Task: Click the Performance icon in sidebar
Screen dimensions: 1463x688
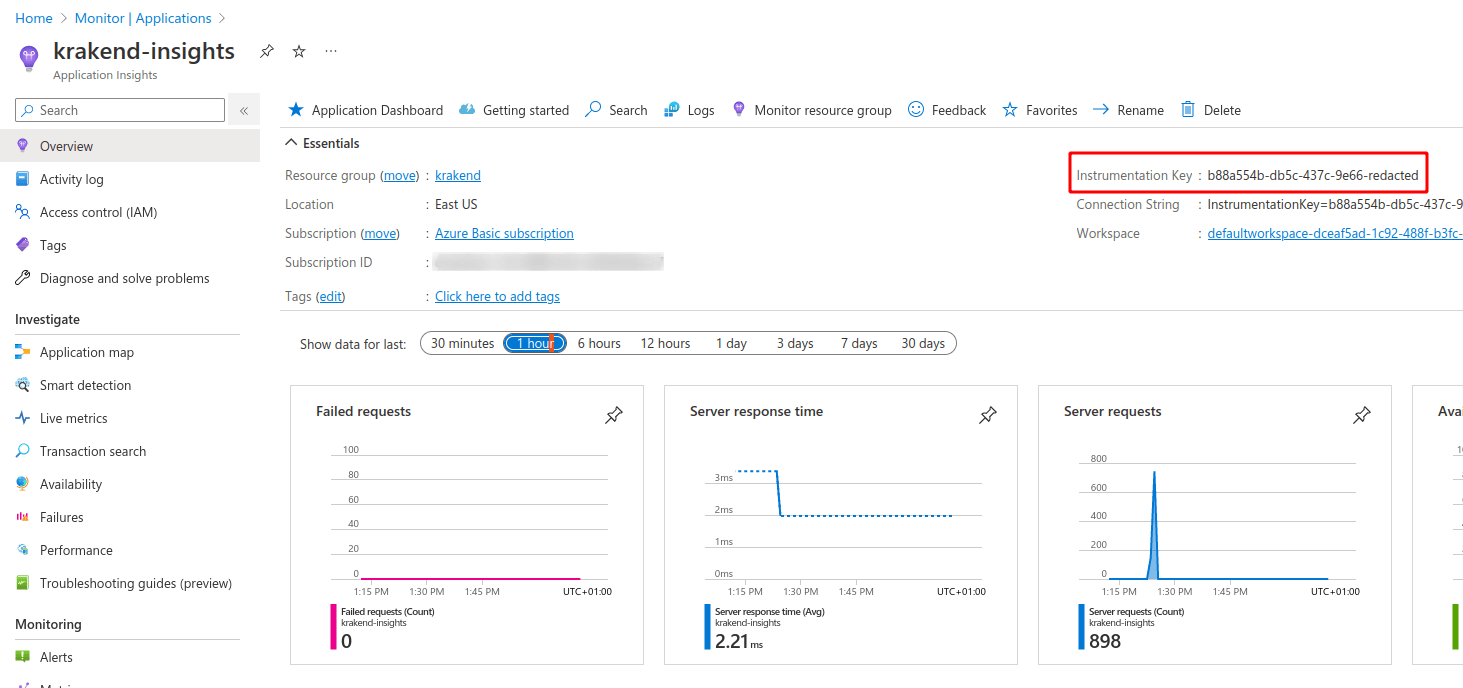Action: (22, 550)
